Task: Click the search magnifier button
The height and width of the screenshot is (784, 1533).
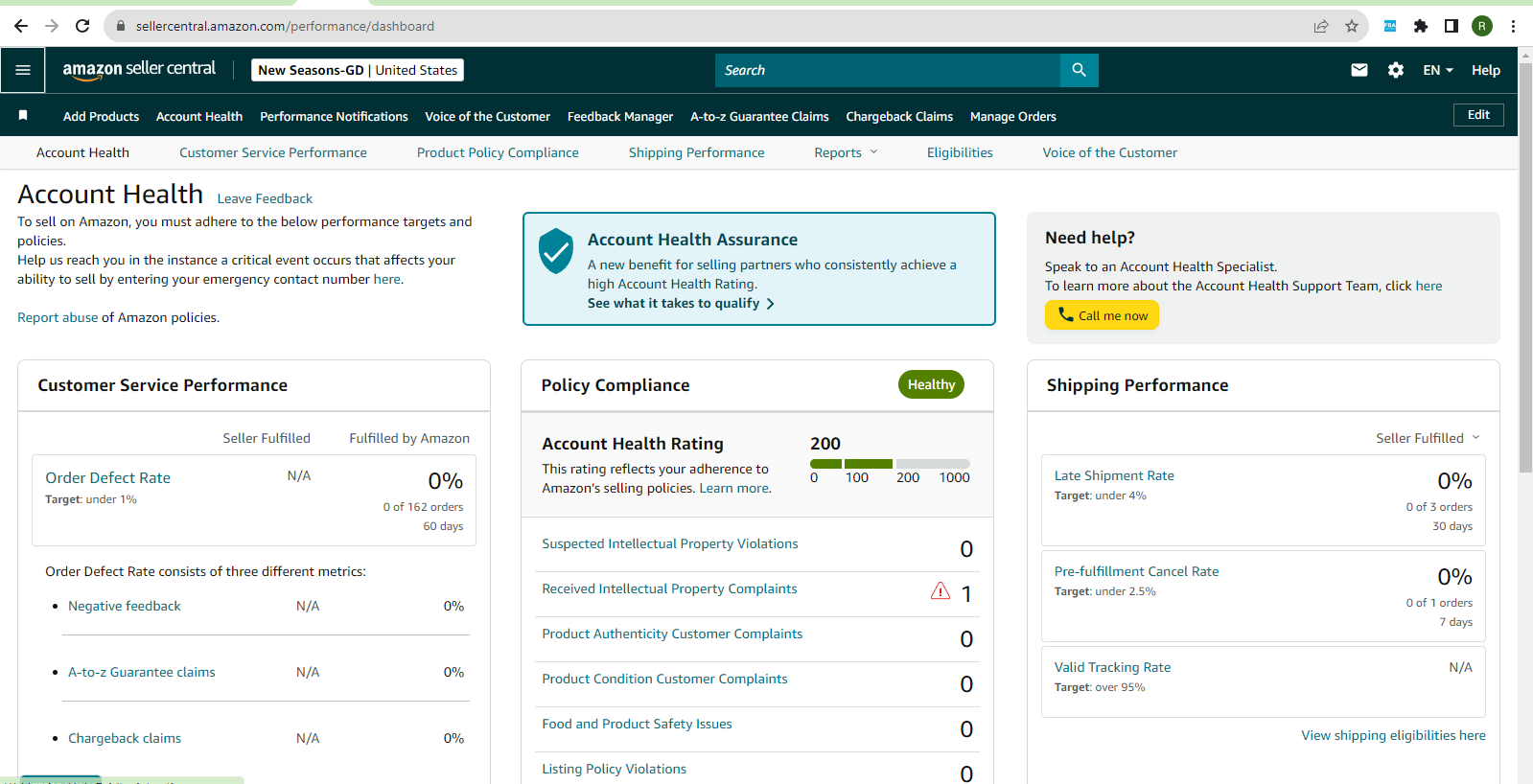Action: pyautogui.click(x=1079, y=70)
